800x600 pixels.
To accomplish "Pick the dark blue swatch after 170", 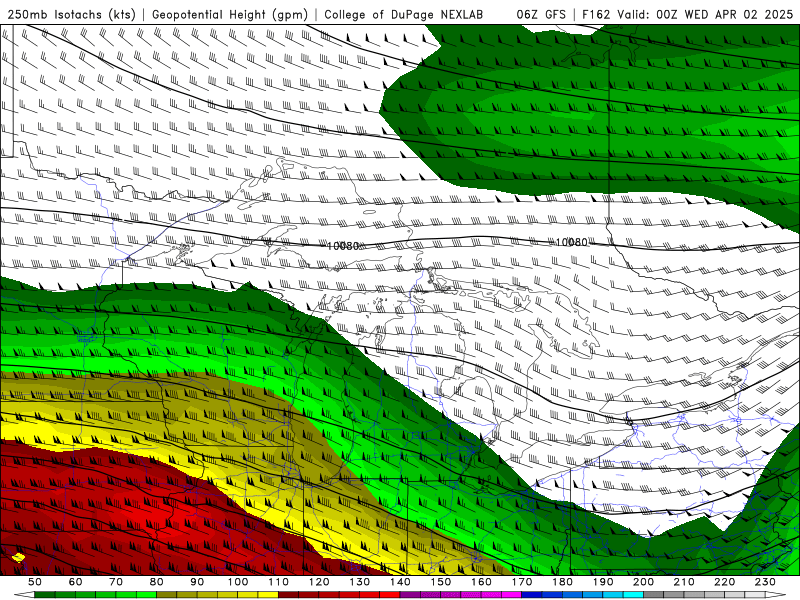I will (x=532, y=595).
